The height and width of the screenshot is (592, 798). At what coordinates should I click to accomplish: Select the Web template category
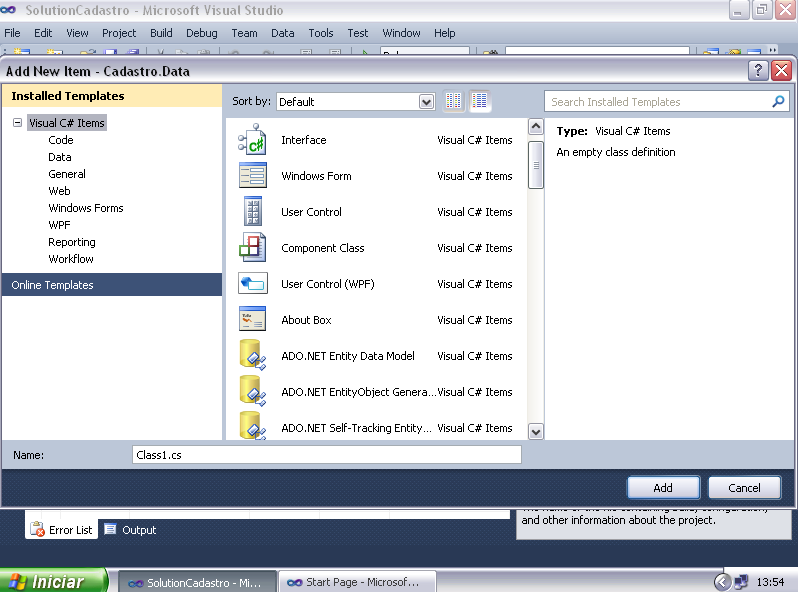pyautogui.click(x=59, y=191)
